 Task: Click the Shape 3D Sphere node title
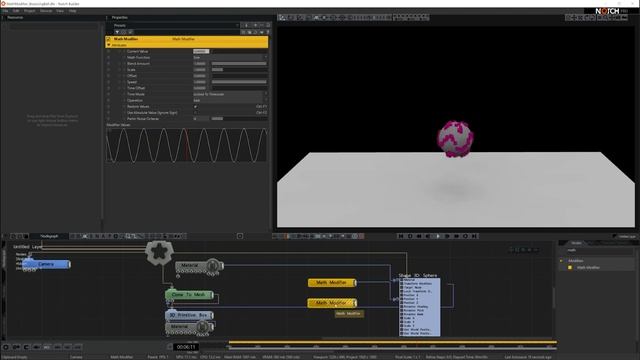tap(418, 276)
